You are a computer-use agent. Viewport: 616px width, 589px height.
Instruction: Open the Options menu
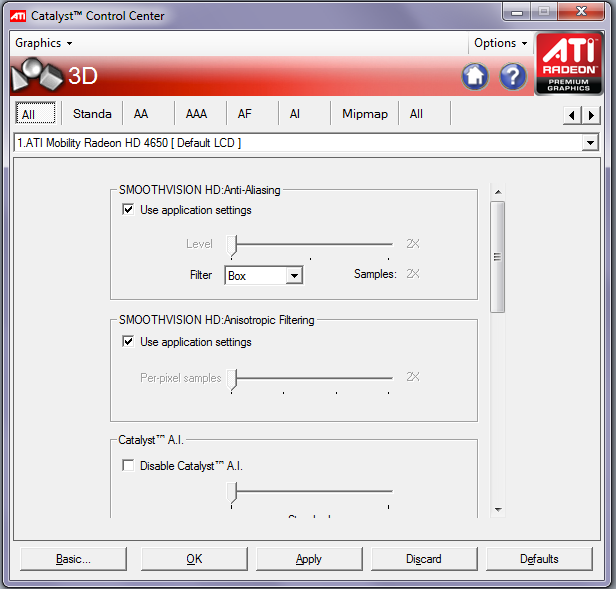coord(500,43)
